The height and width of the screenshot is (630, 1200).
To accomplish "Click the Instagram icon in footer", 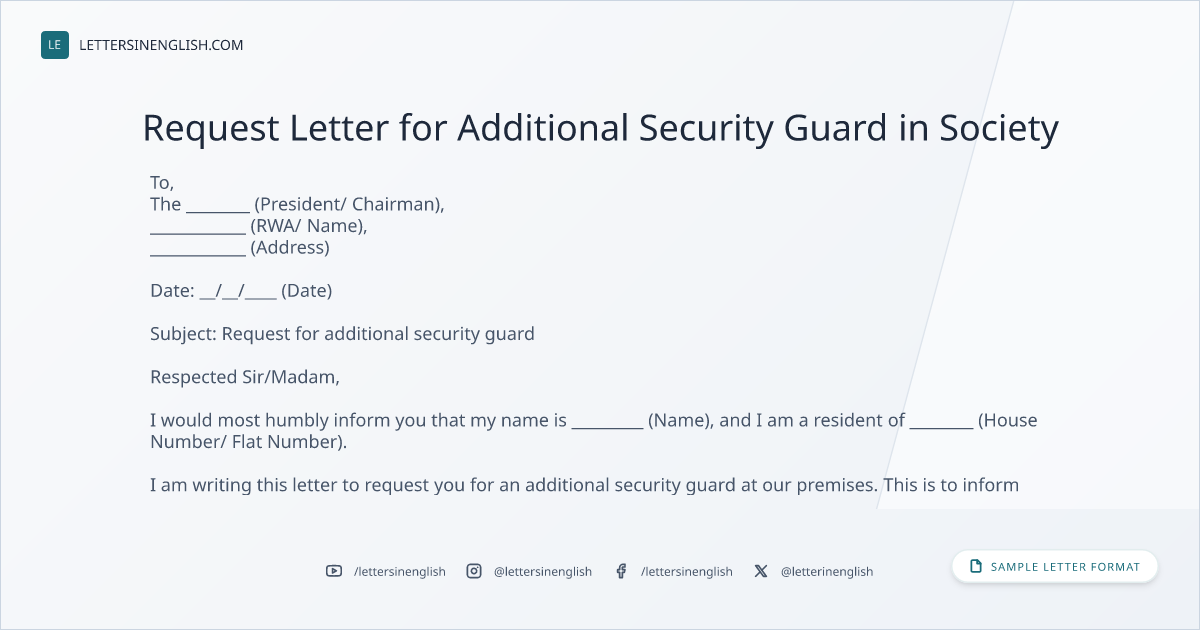I will point(474,571).
